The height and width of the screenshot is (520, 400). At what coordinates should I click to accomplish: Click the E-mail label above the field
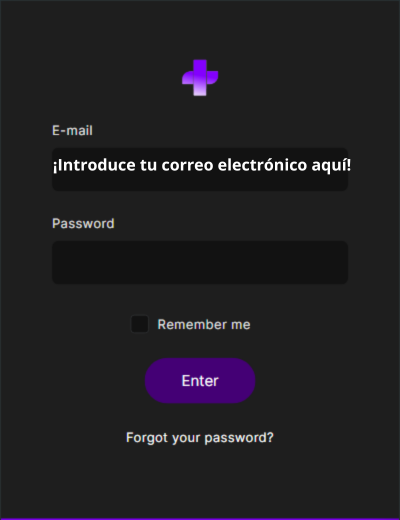point(72,130)
